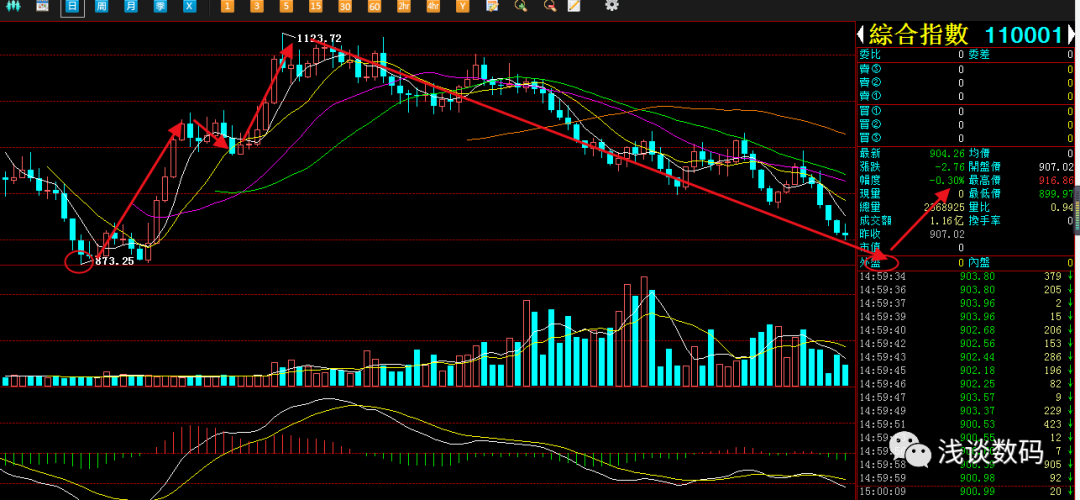Switch to weekly (周) candle period

coord(101,6)
